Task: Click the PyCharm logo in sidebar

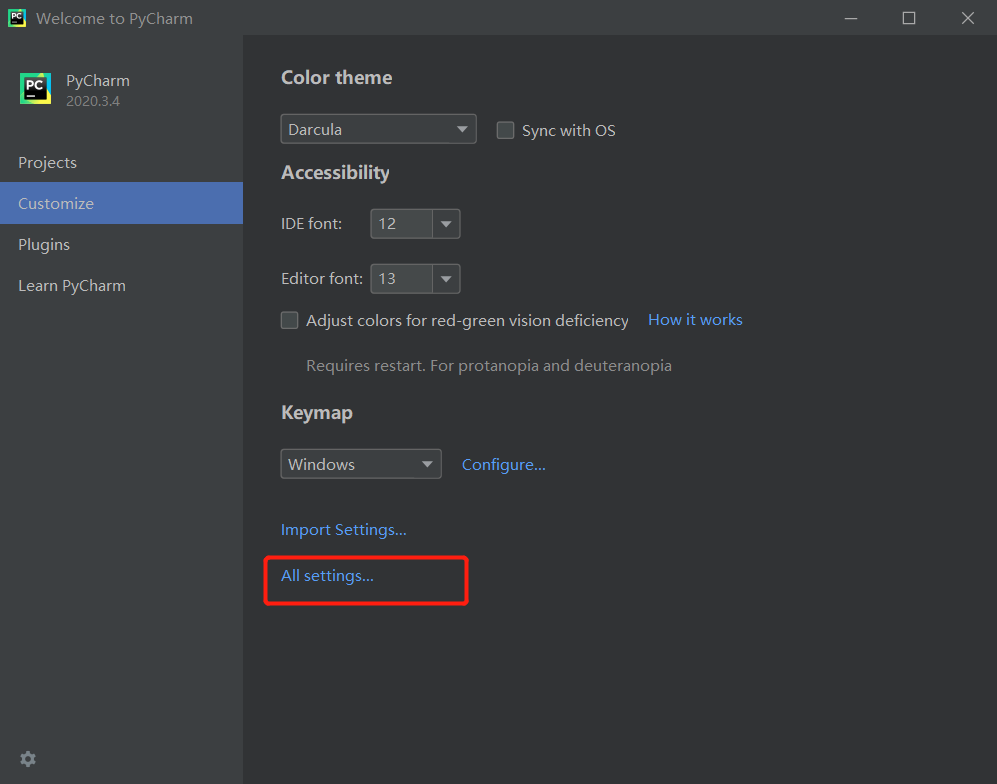Action: (x=35, y=89)
